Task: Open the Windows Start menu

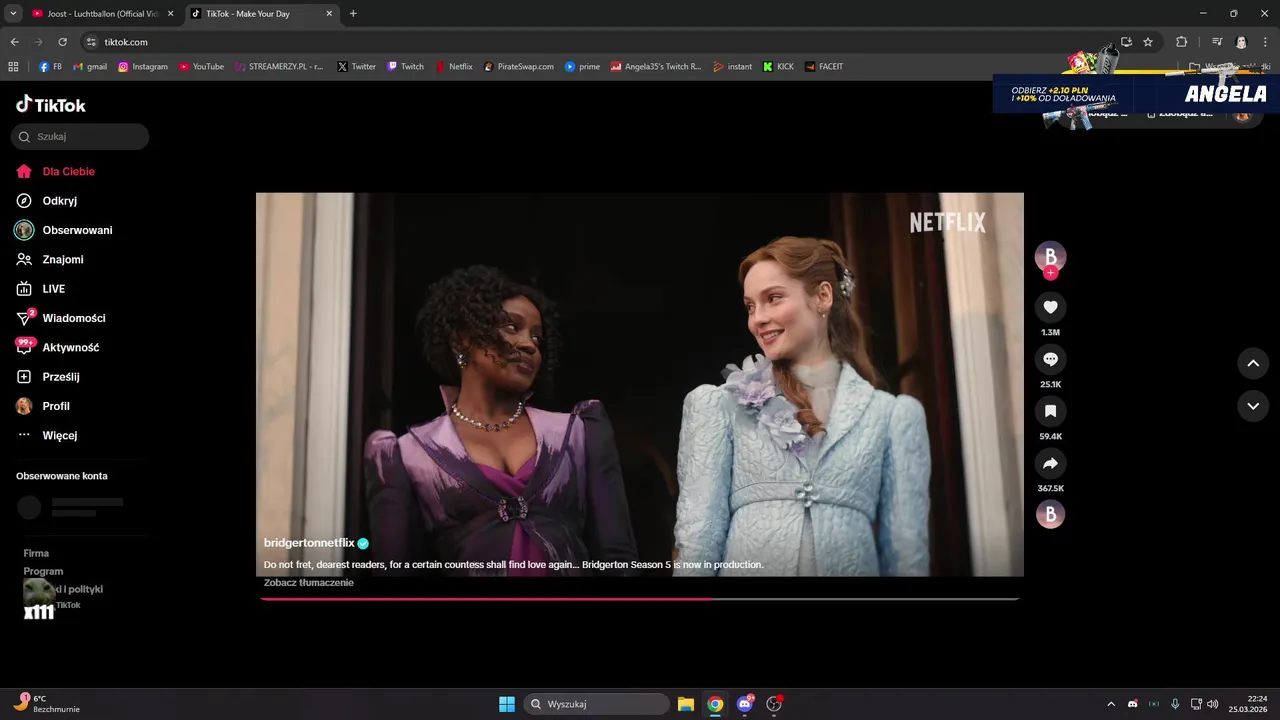Action: pos(507,704)
